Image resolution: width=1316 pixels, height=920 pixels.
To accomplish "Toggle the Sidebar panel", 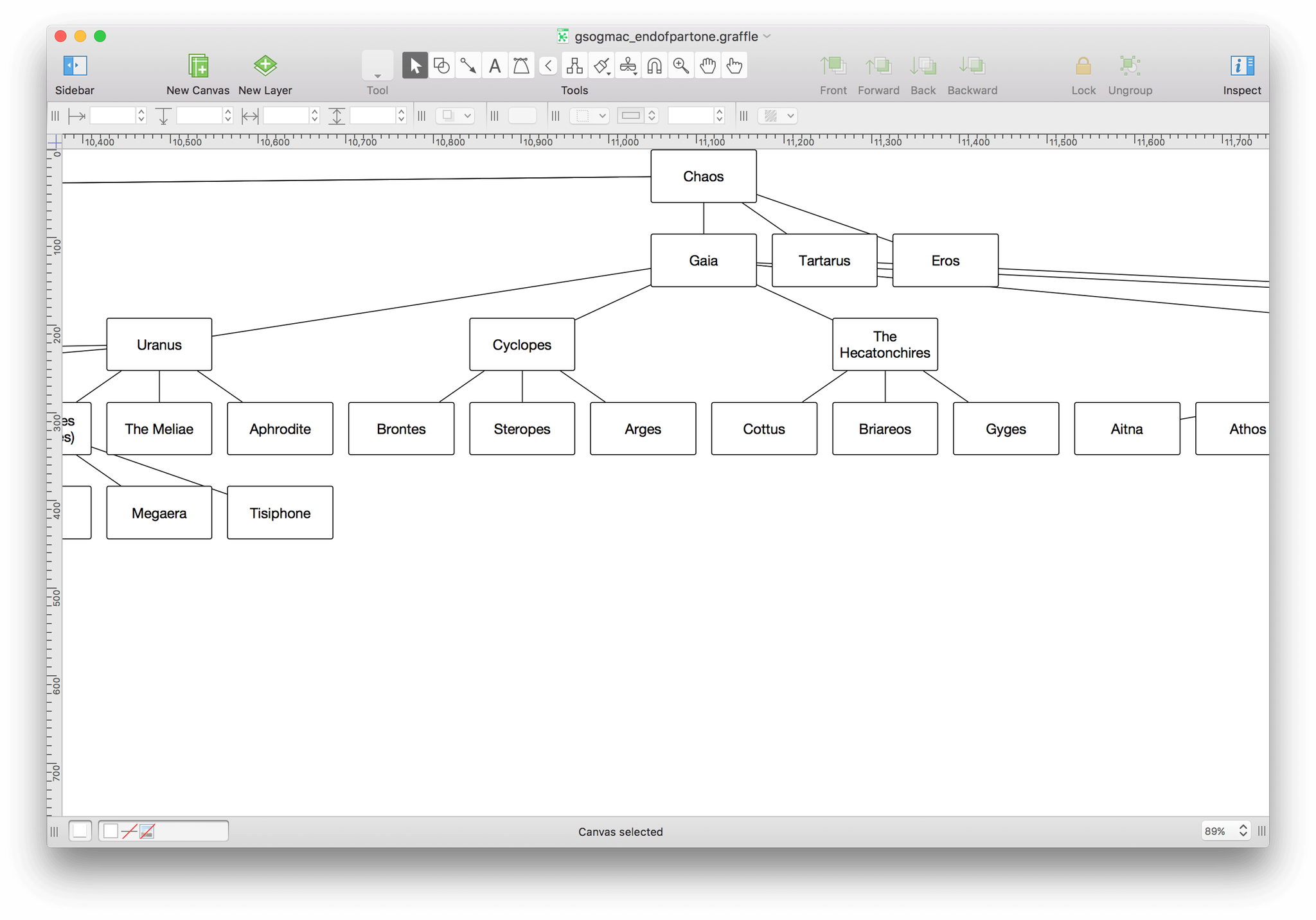I will tap(75, 66).
